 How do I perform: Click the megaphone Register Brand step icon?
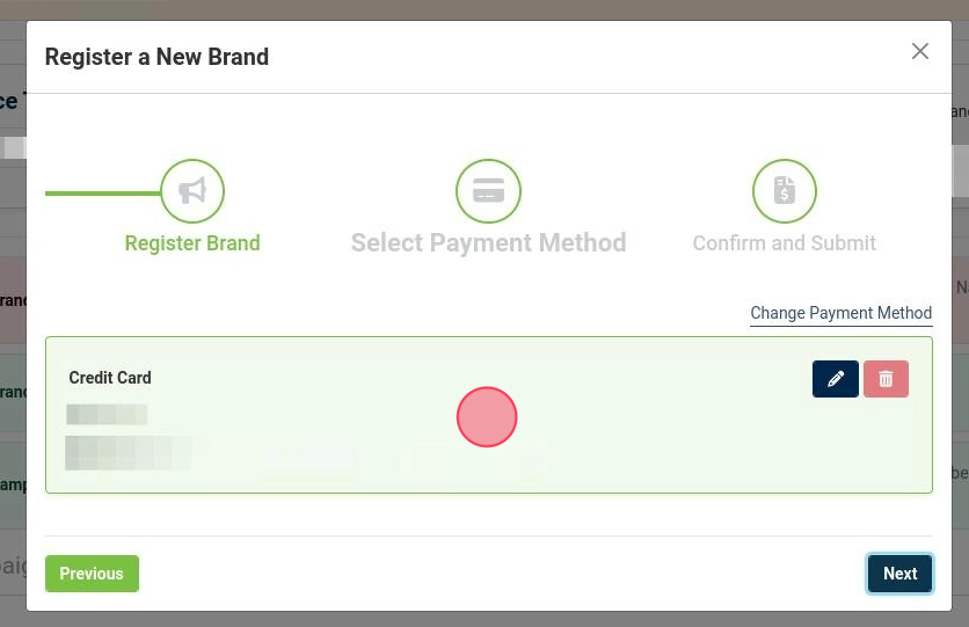tap(192, 191)
